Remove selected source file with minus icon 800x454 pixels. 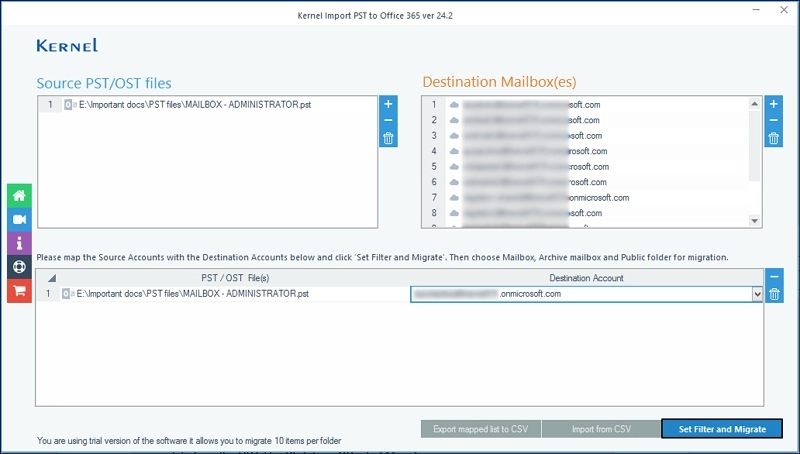coord(388,120)
